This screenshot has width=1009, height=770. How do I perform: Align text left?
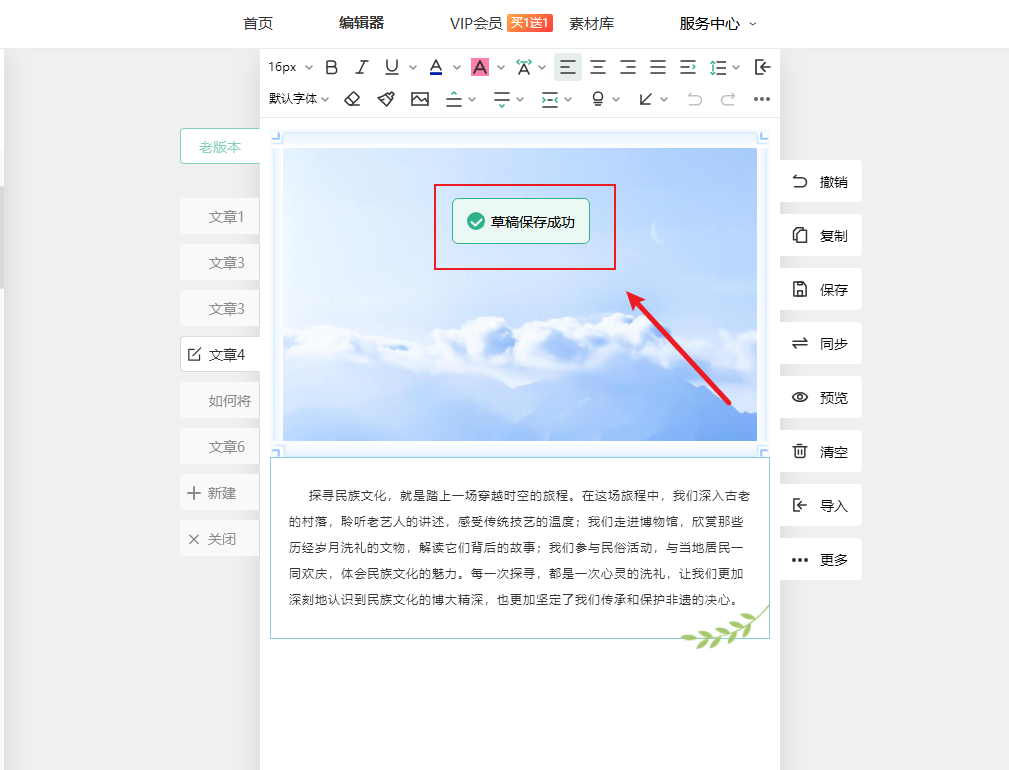pyautogui.click(x=568, y=67)
